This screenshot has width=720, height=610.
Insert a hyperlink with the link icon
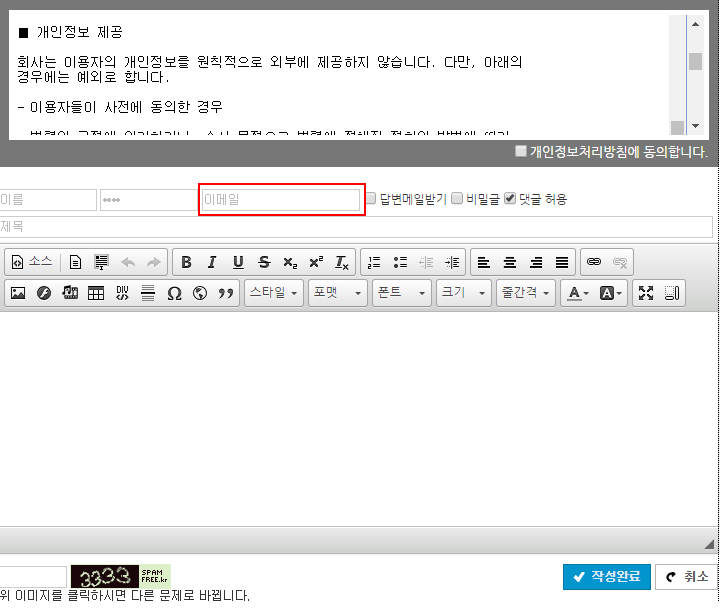[x=594, y=262]
